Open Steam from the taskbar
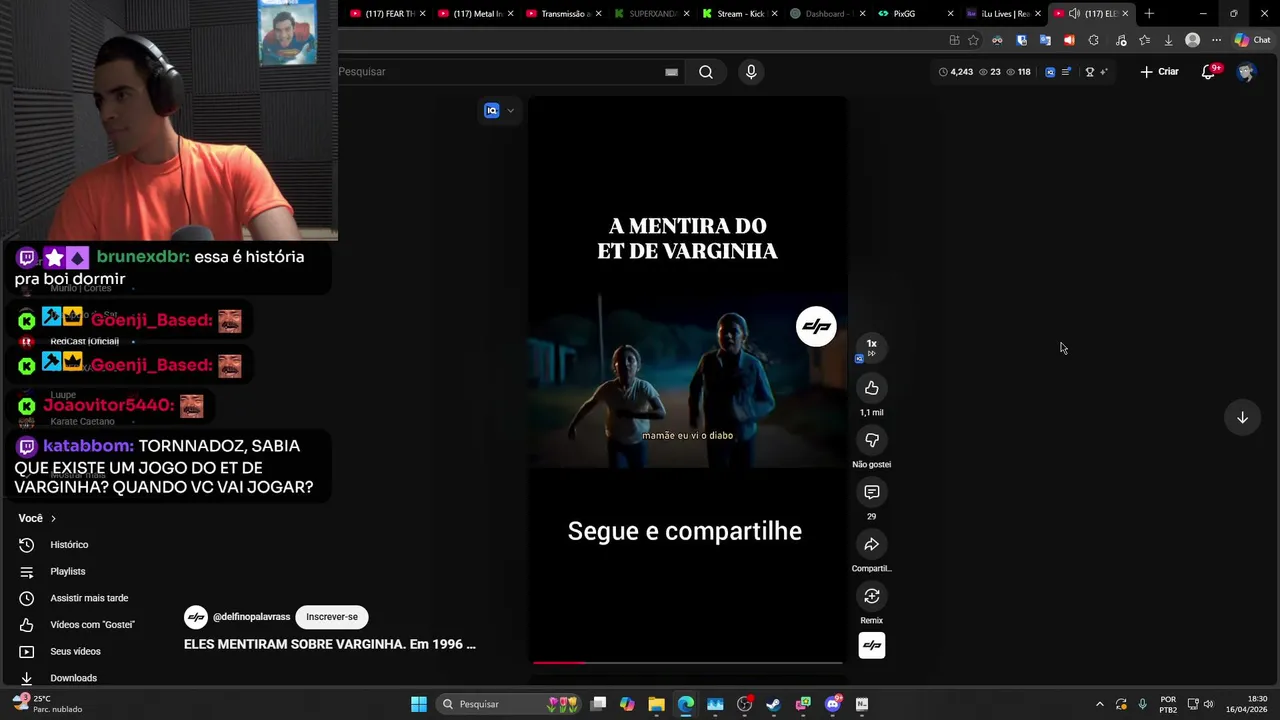The image size is (1280, 720). pos(773,704)
